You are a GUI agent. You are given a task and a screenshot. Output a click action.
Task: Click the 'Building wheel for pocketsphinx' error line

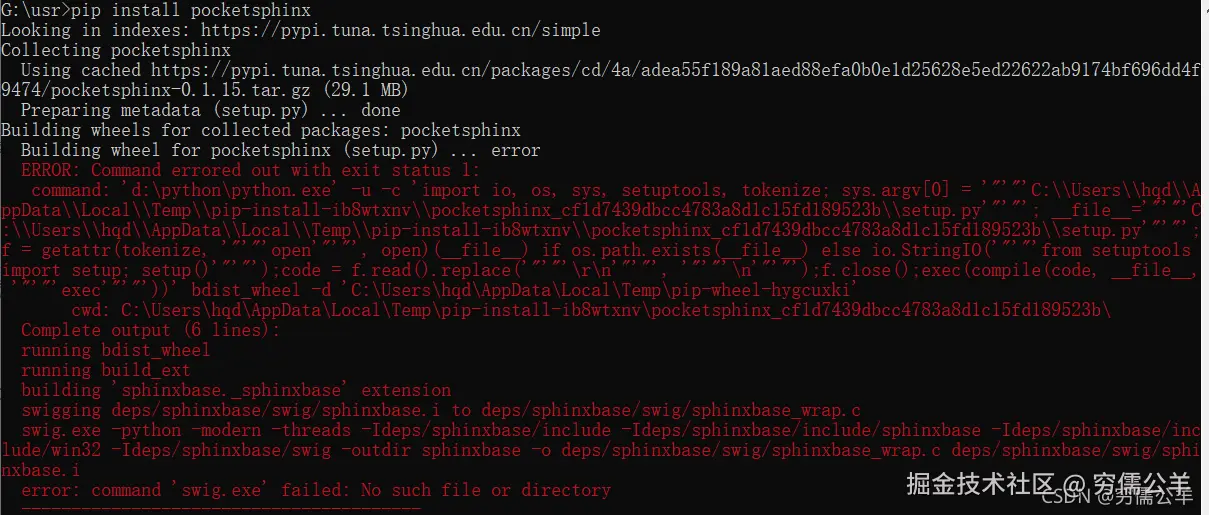click(280, 150)
